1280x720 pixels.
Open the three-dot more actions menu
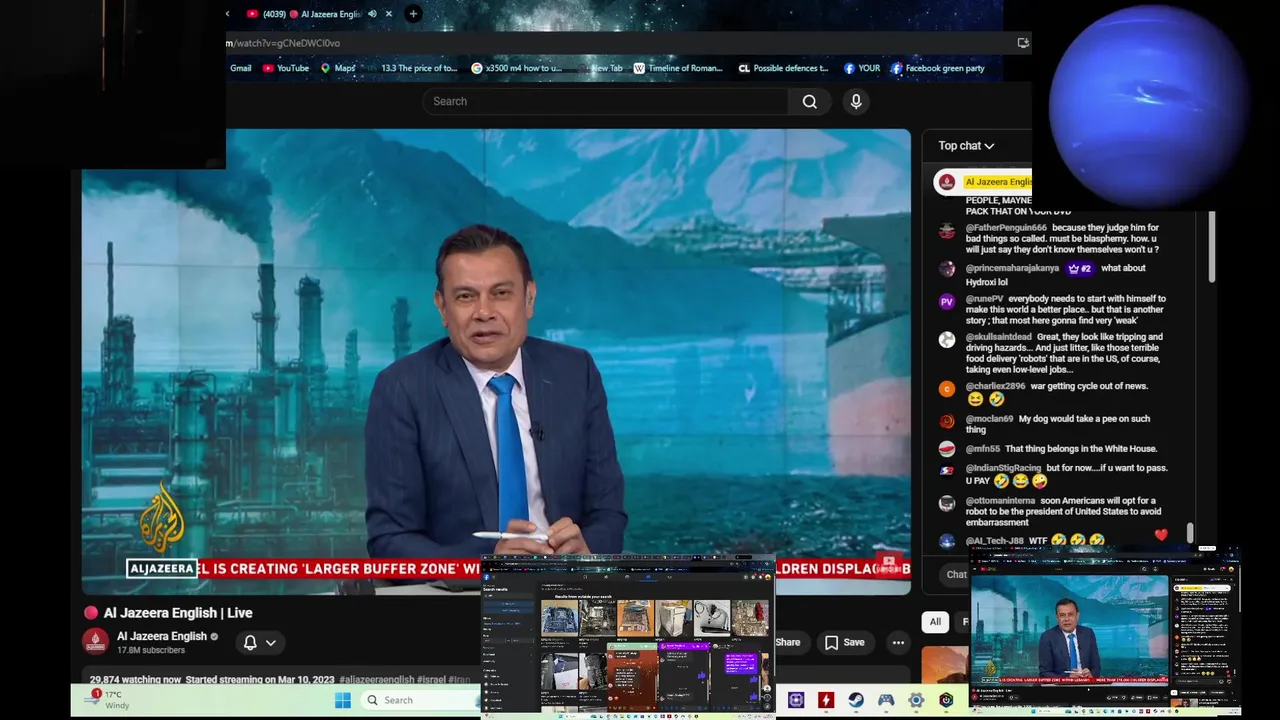coord(898,642)
